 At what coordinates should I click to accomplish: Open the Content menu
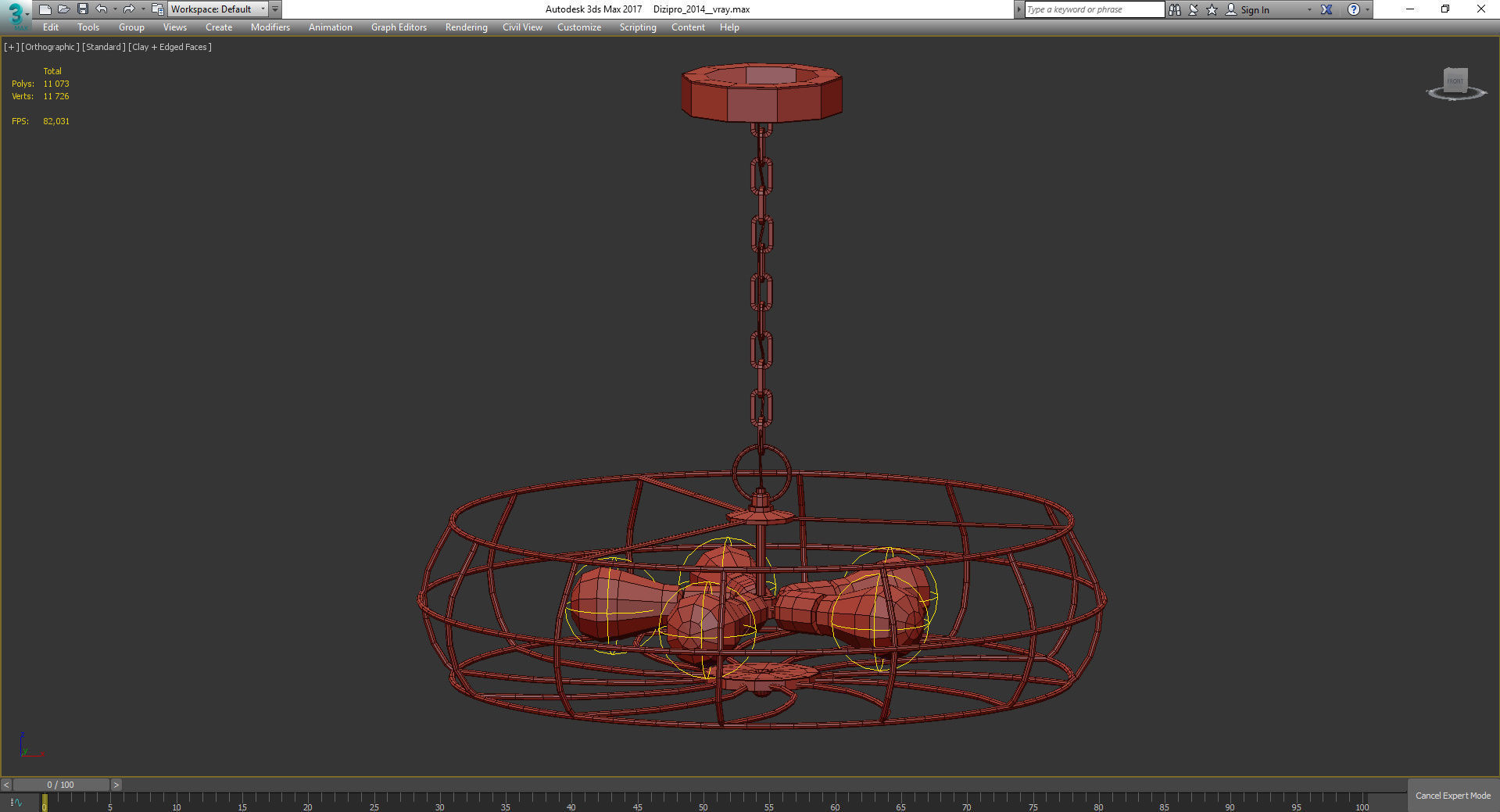click(x=688, y=27)
